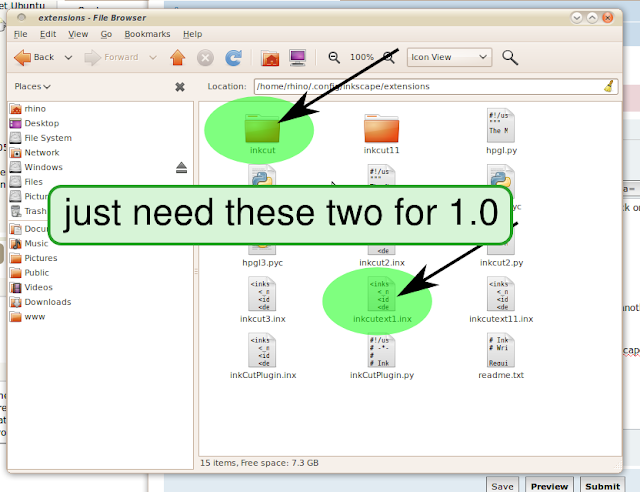Viewport: 640px width, 492px height.
Task: Select the inkcut11 folder icon
Action: click(381, 128)
